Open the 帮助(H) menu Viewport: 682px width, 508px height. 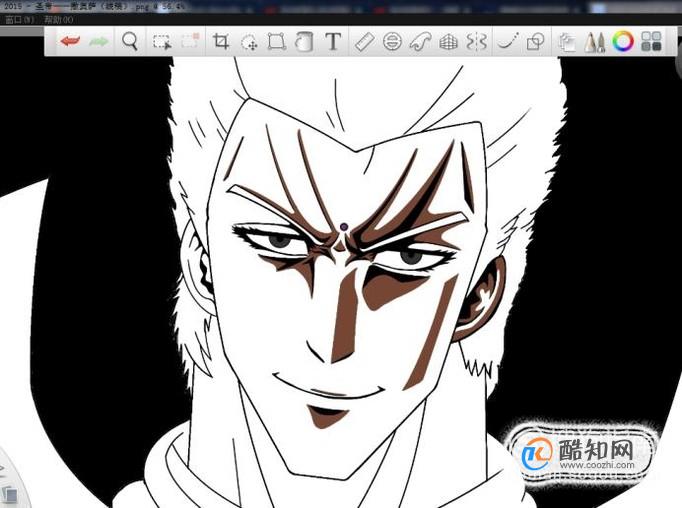(59, 20)
